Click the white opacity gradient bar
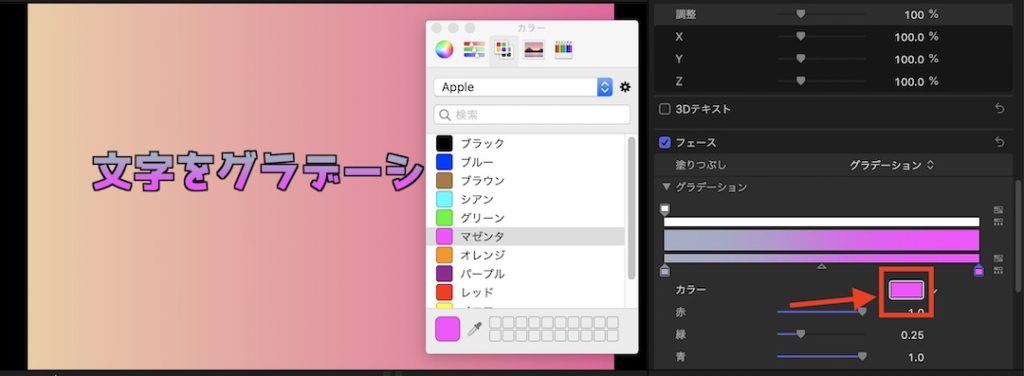The image size is (1024, 376). click(822, 222)
